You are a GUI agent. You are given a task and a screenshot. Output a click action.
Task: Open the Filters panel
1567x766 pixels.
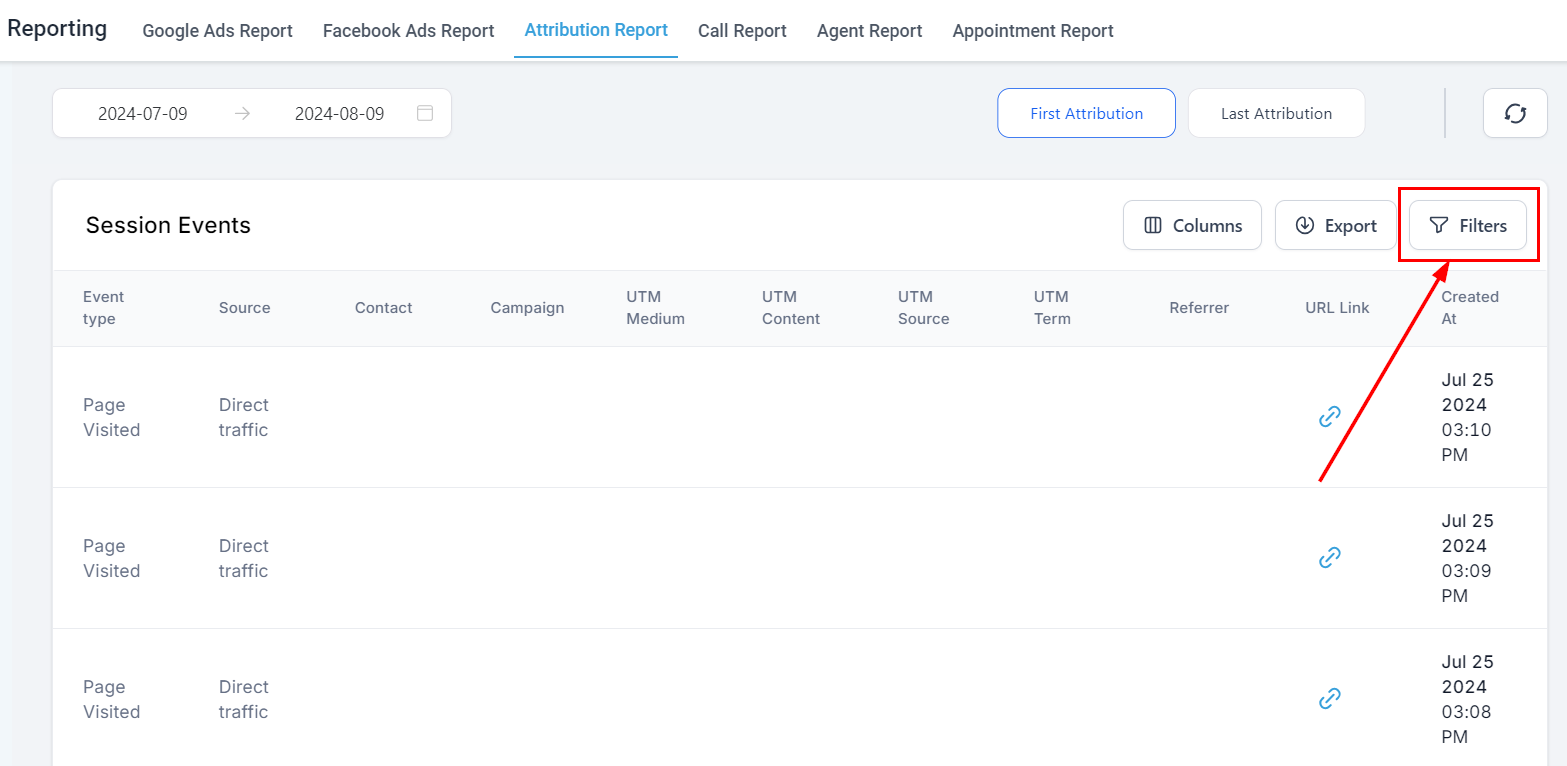point(1467,226)
